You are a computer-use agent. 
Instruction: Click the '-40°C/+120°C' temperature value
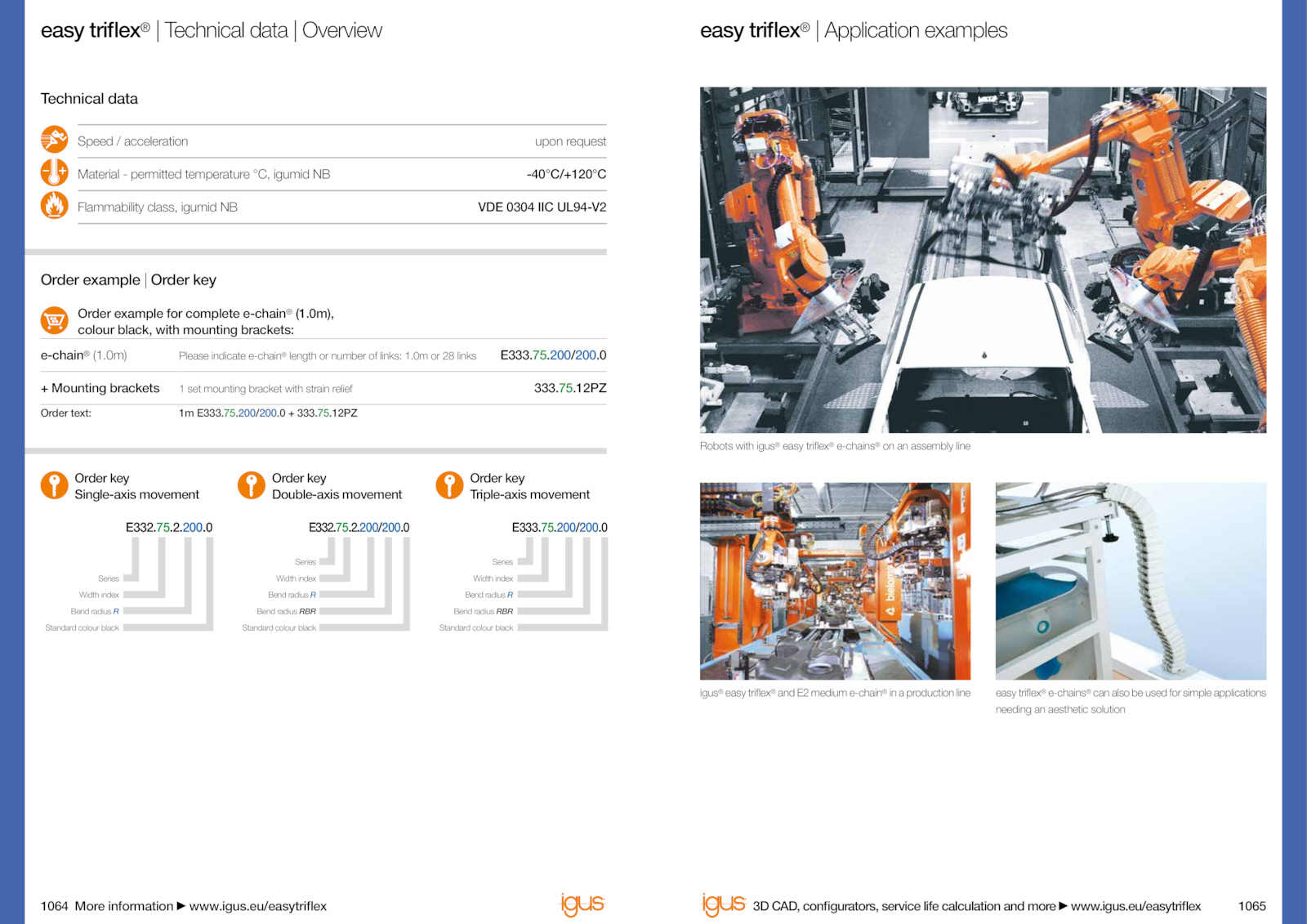coord(566,174)
